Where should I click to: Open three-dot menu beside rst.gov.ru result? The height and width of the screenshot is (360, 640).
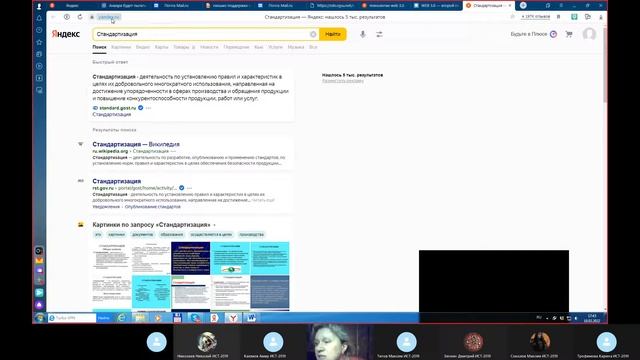189,188
